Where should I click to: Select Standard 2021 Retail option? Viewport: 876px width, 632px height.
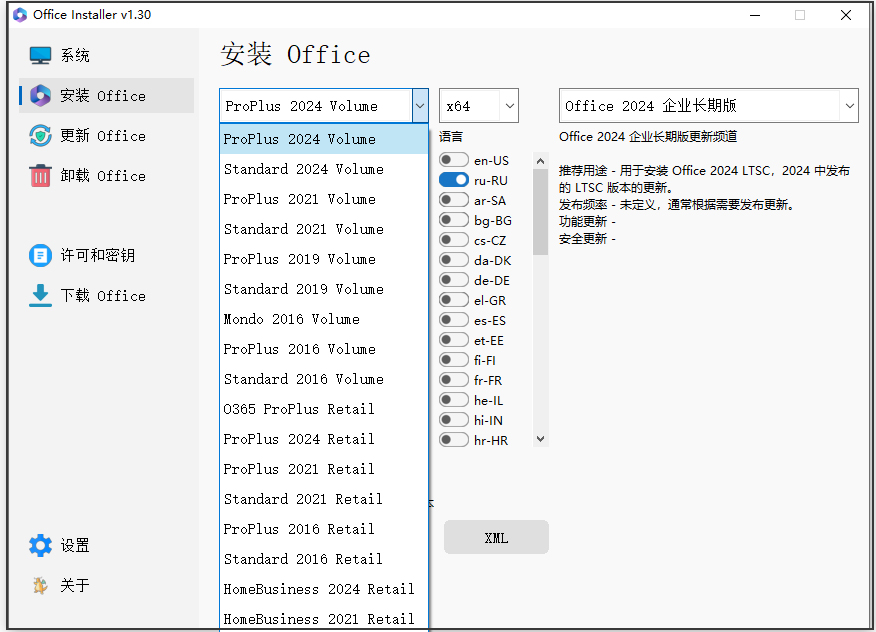coord(324,499)
